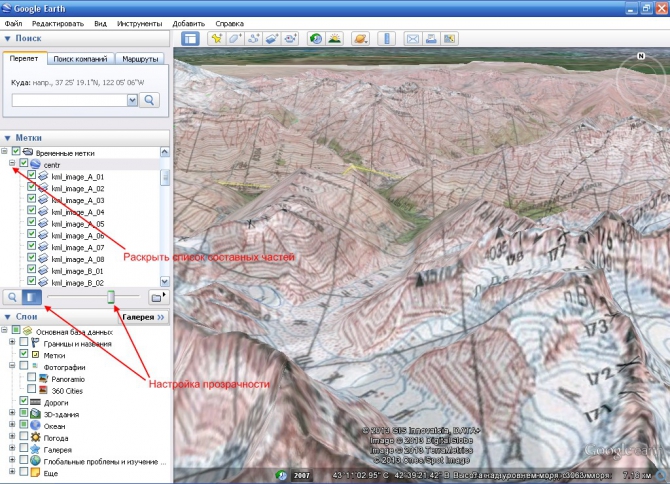
Task: Click the Дороги road icon
Action: (x=35, y=402)
